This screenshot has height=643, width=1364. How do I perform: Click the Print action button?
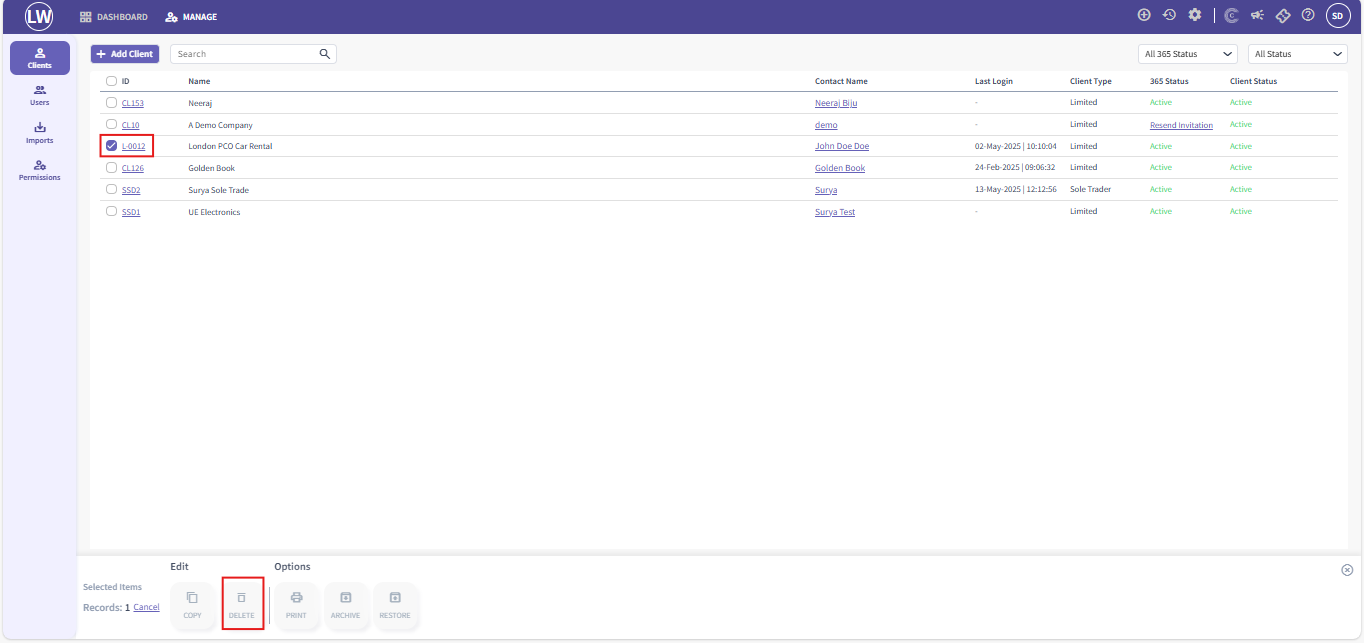pyautogui.click(x=297, y=605)
